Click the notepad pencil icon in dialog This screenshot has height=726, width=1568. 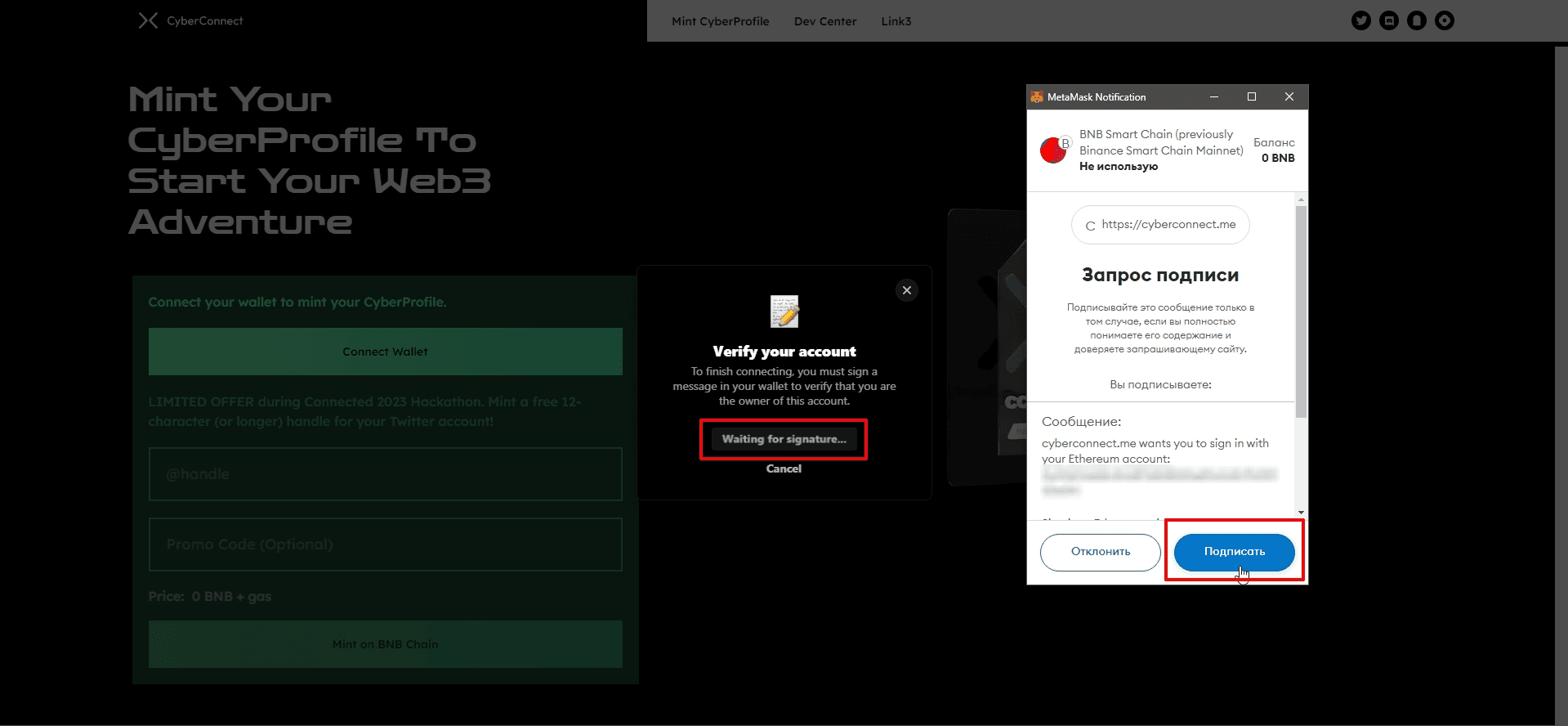(x=784, y=311)
